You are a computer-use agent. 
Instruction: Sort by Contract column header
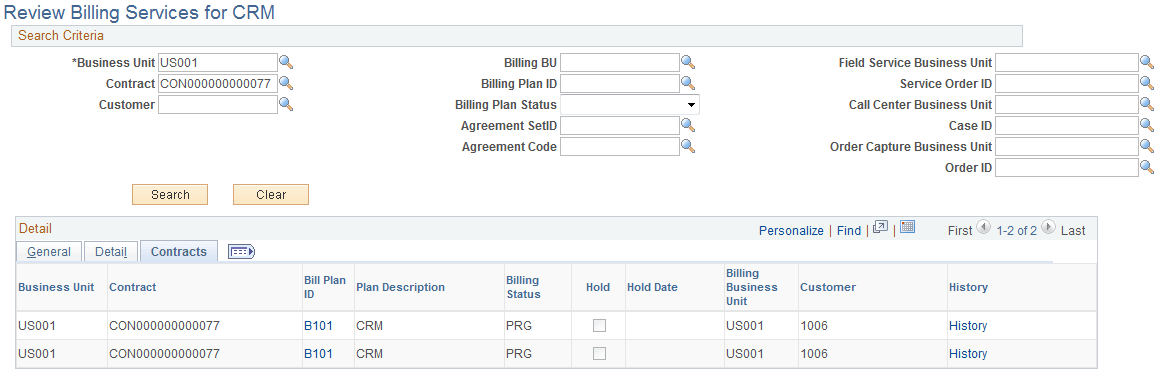132,287
